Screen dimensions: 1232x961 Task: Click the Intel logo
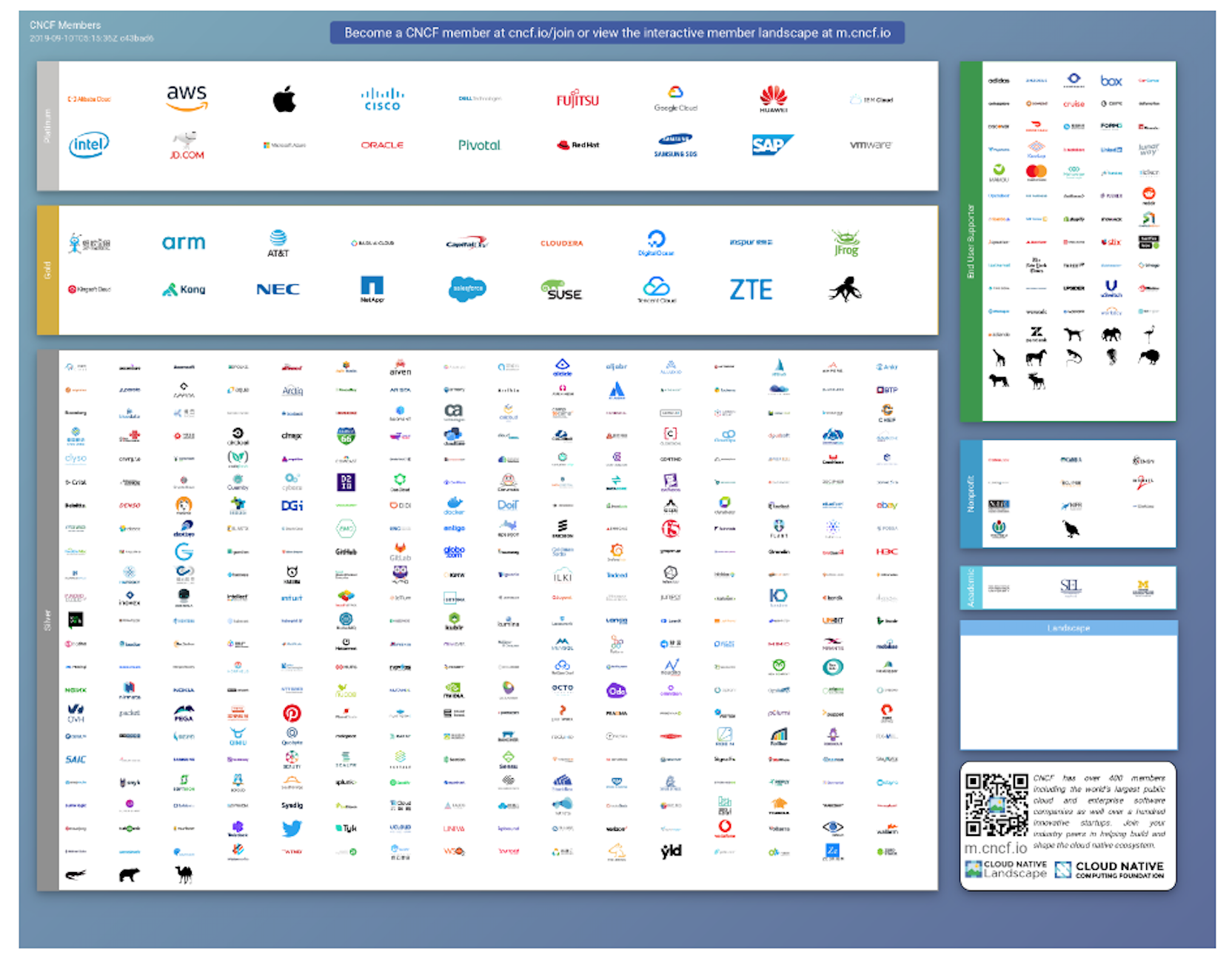(89, 144)
